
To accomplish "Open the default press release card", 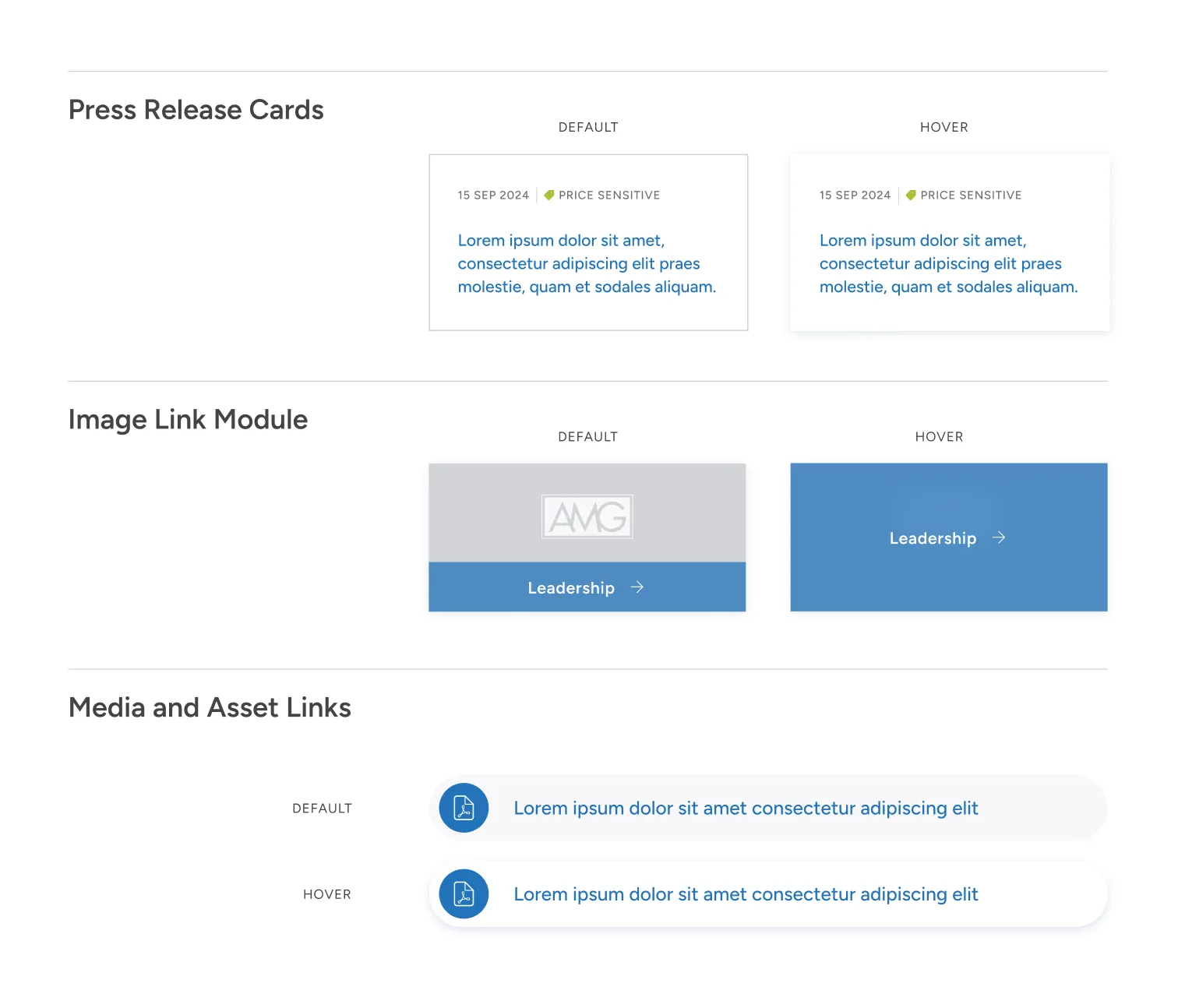I will [587, 242].
